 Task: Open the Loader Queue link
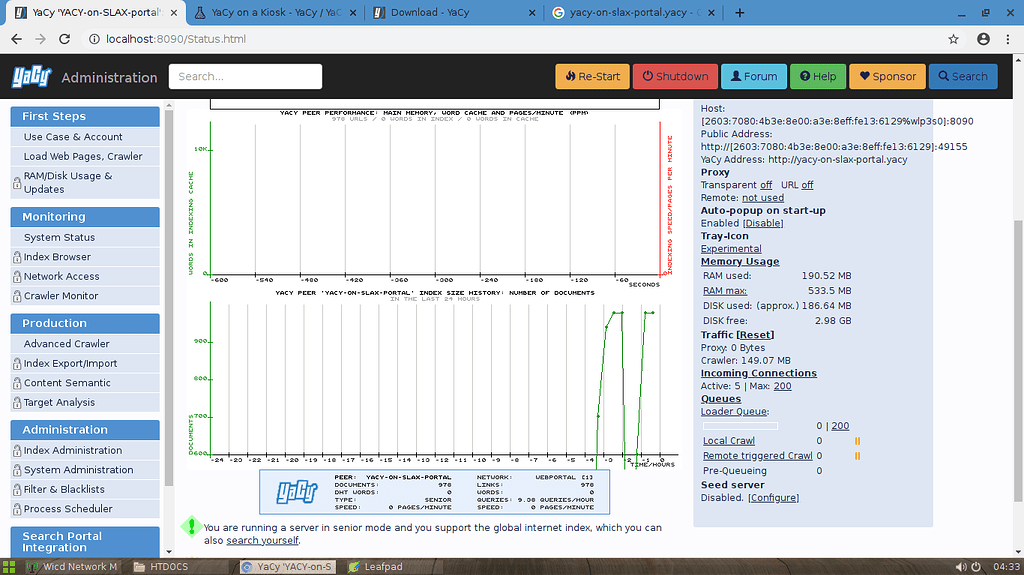735,412
